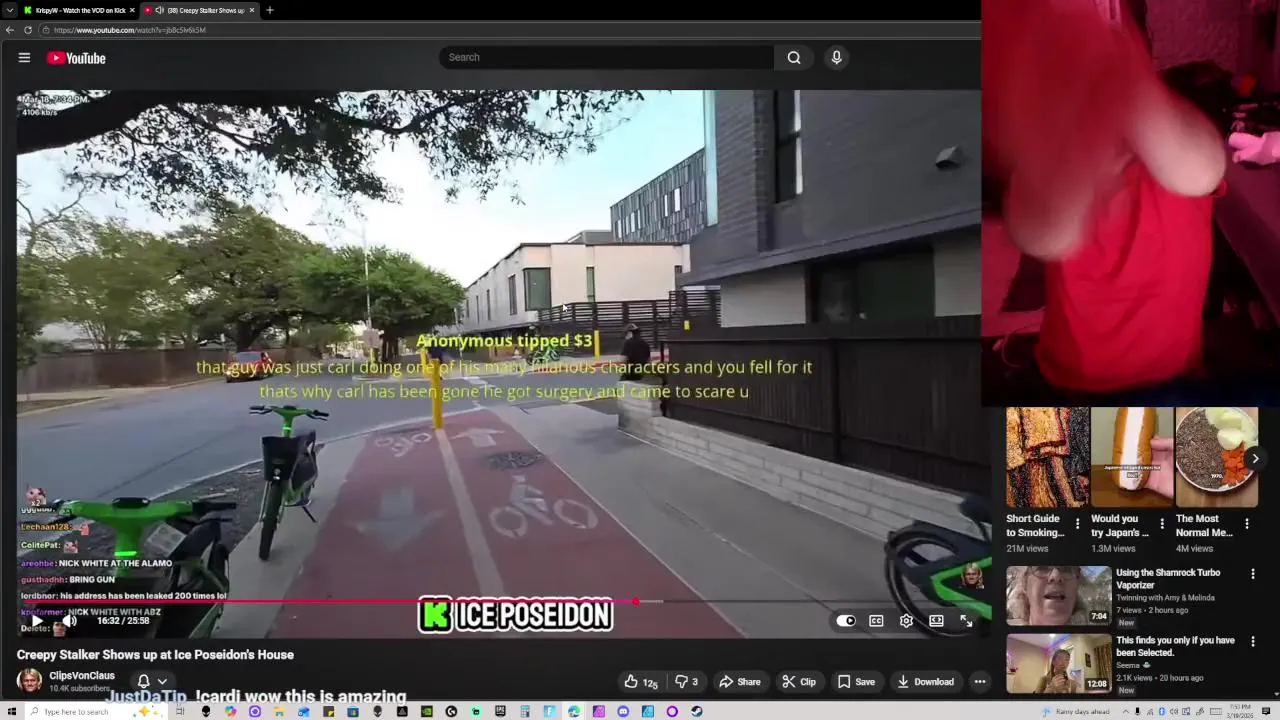This screenshot has width=1280, height=720.
Task: Open more actions ellipsis under video
Action: point(980,682)
